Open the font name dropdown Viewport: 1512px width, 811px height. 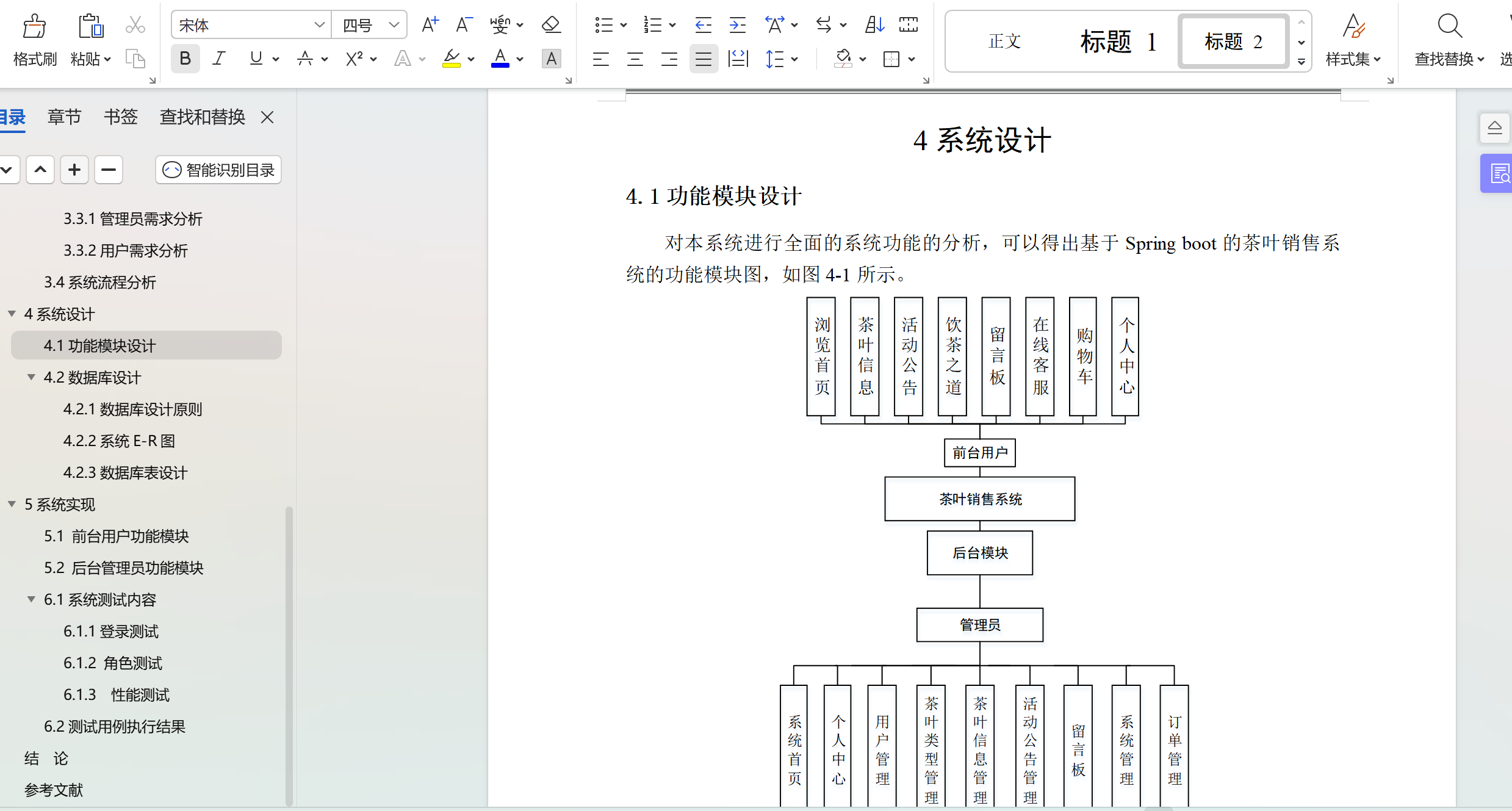click(319, 25)
